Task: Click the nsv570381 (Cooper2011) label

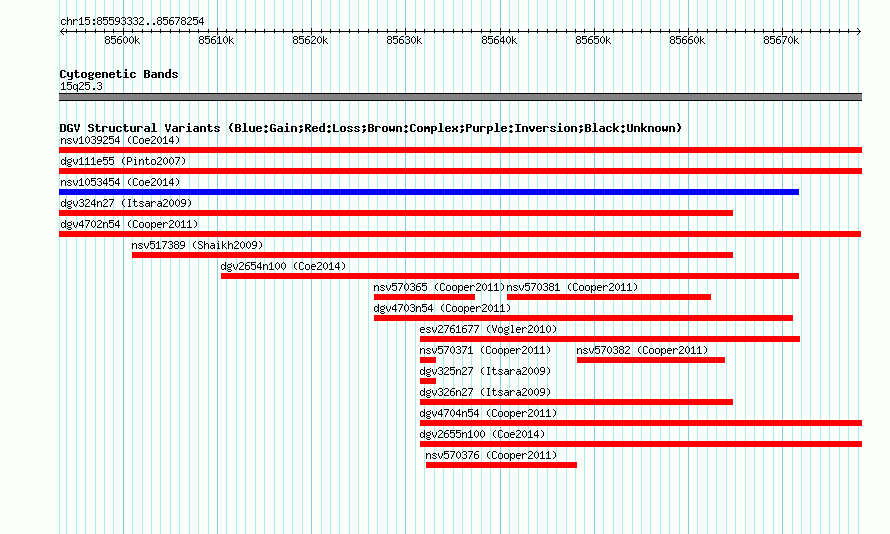Action: pyautogui.click(x=572, y=287)
